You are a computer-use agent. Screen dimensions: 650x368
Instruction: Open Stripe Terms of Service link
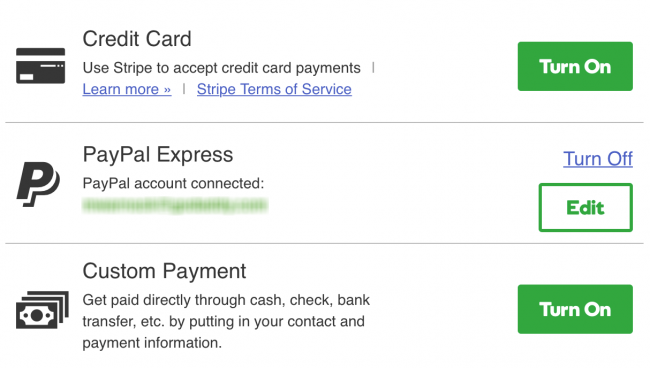point(274,89)
